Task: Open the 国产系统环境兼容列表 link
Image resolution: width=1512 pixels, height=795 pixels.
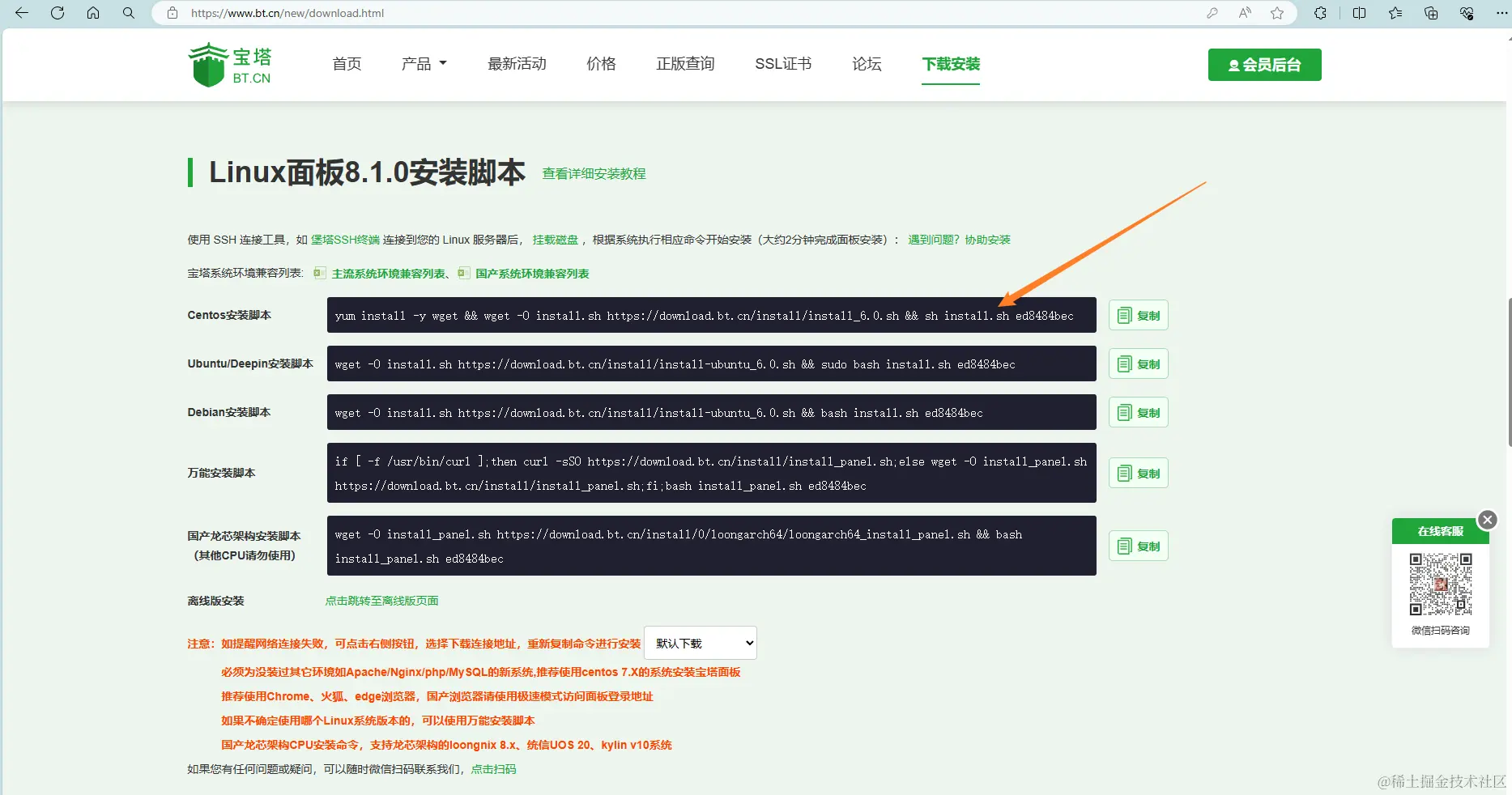Action: (532, 274)
